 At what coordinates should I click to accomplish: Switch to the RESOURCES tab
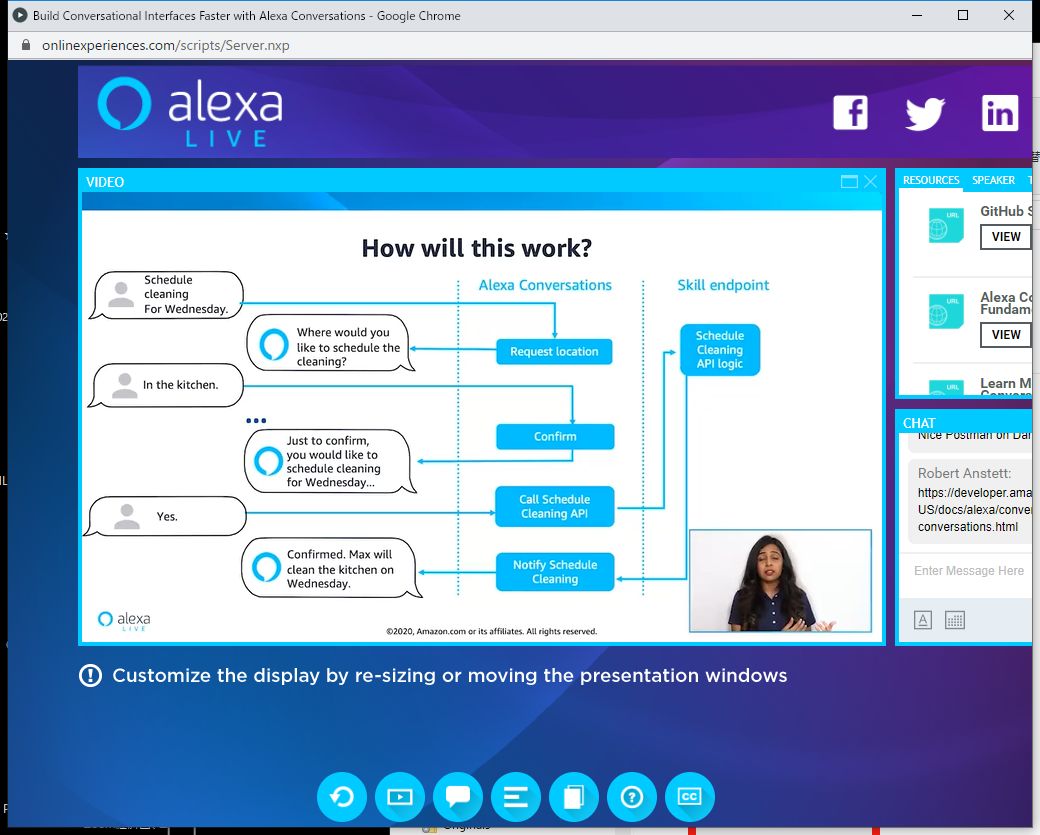[931, 180]
